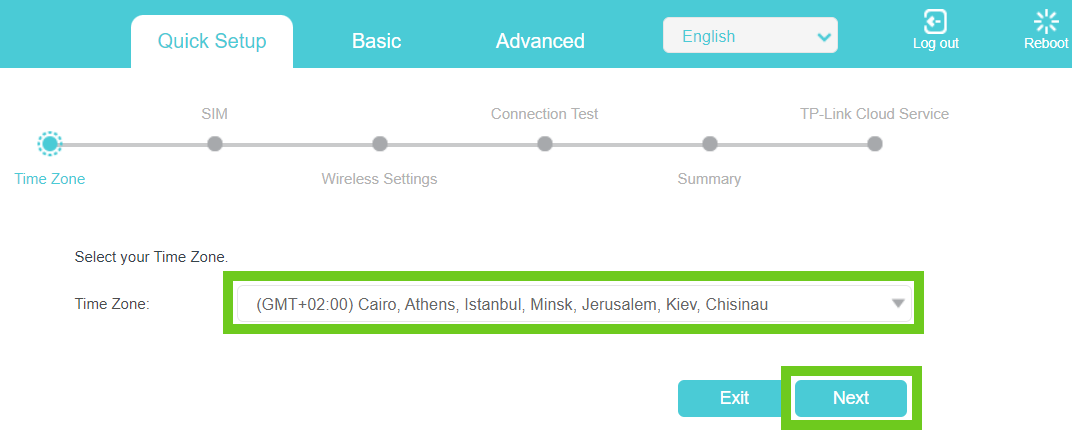Viewport: 1072px width, 445px height.
Task: Click the Exit button
Action: pos(734,398)
